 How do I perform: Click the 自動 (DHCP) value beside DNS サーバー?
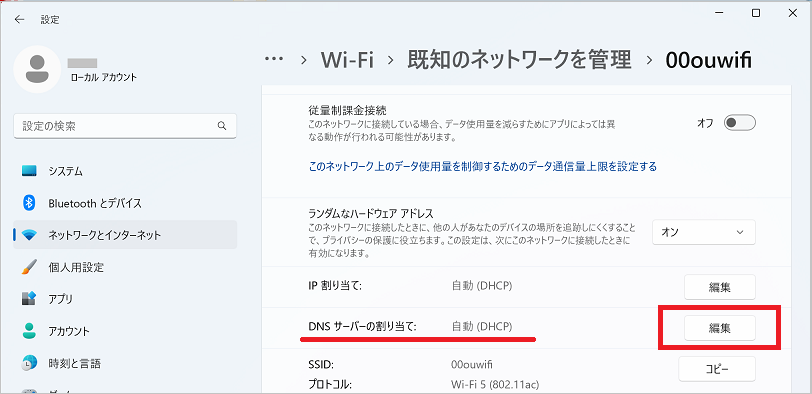(x=482, y=327)
